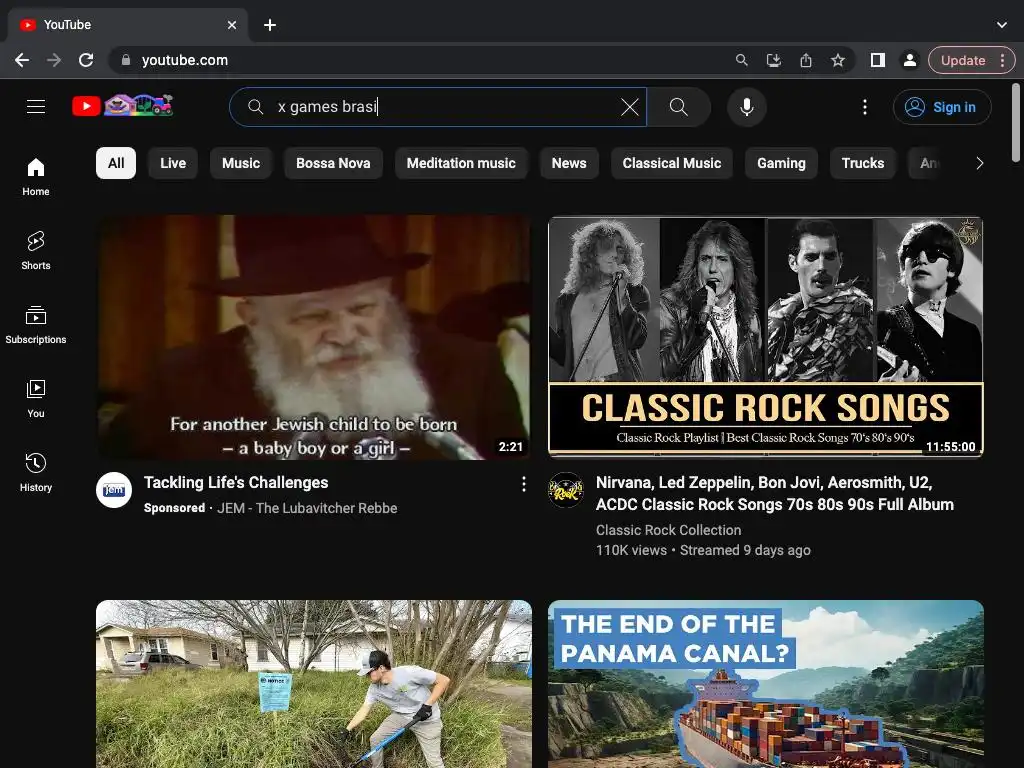Go back in browser history
The width and height of the screenshot is (1024, 768).
(x=22, y=60)
